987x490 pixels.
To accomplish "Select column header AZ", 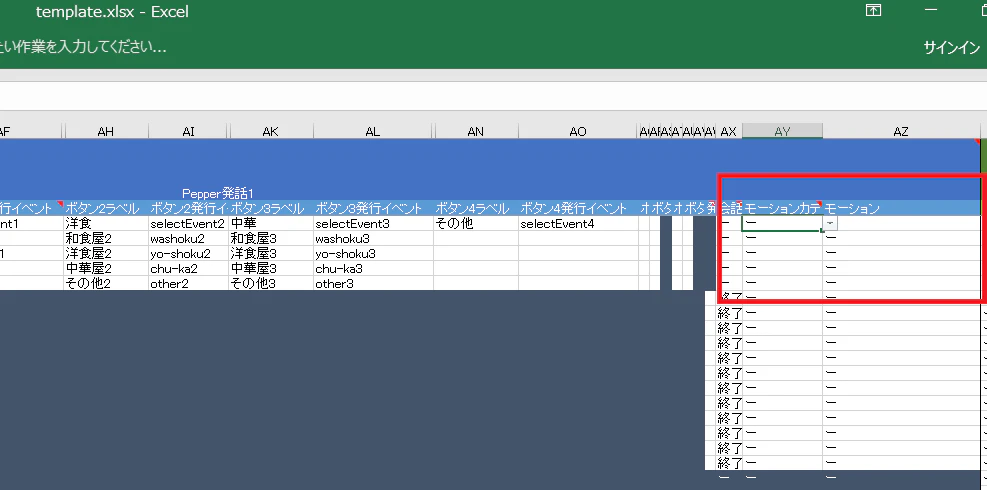I will 901,131.
